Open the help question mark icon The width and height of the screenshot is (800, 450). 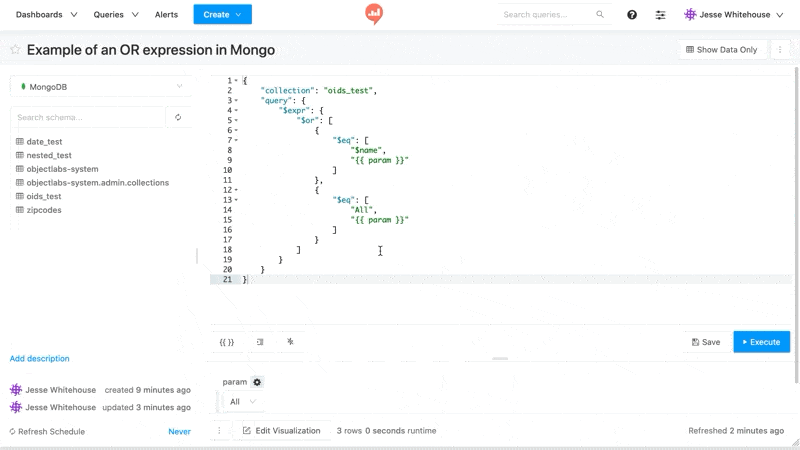coord(632,15)
